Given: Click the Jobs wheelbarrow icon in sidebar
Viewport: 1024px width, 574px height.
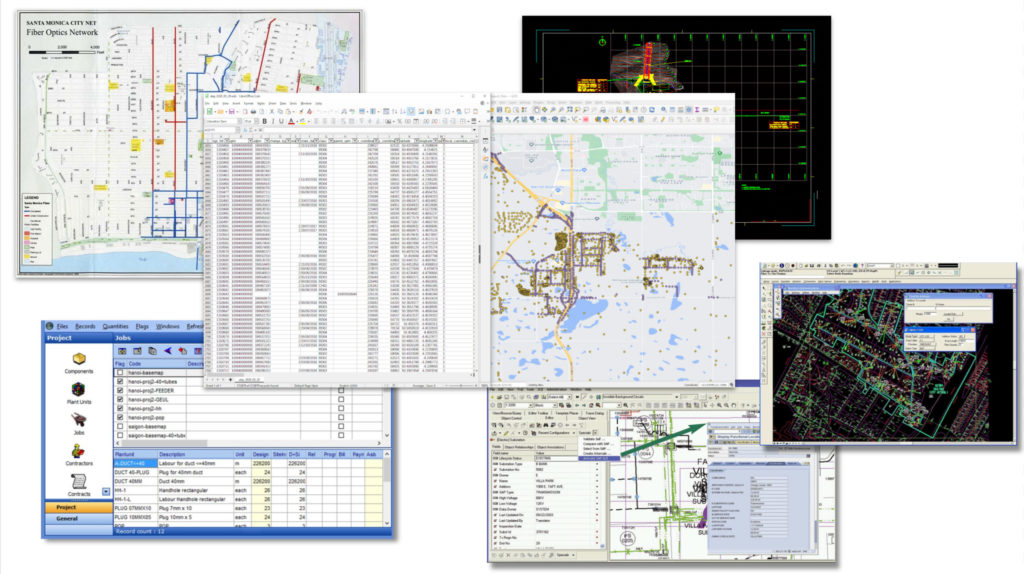Looking at the screenshot, I should tap(78, 420).
